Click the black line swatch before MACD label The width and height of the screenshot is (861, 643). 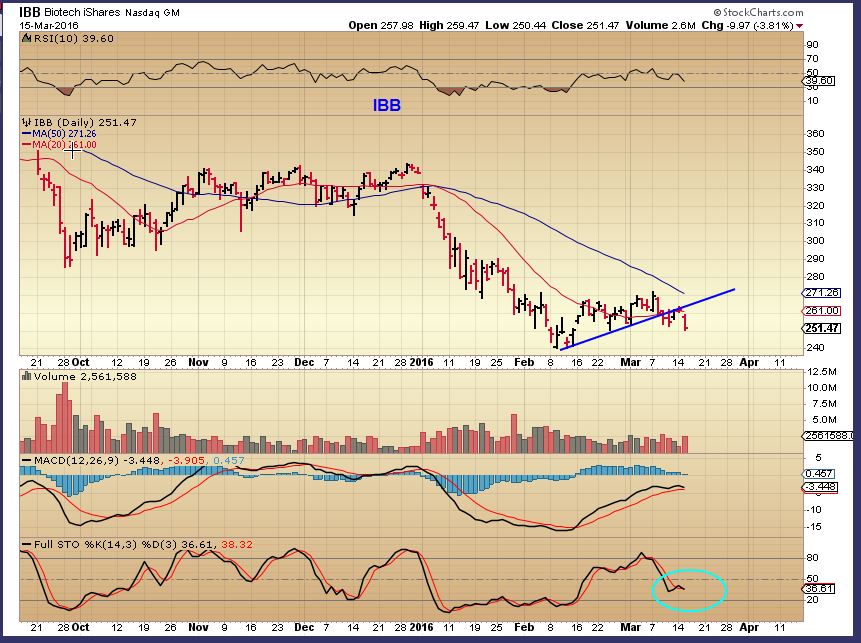26,460
